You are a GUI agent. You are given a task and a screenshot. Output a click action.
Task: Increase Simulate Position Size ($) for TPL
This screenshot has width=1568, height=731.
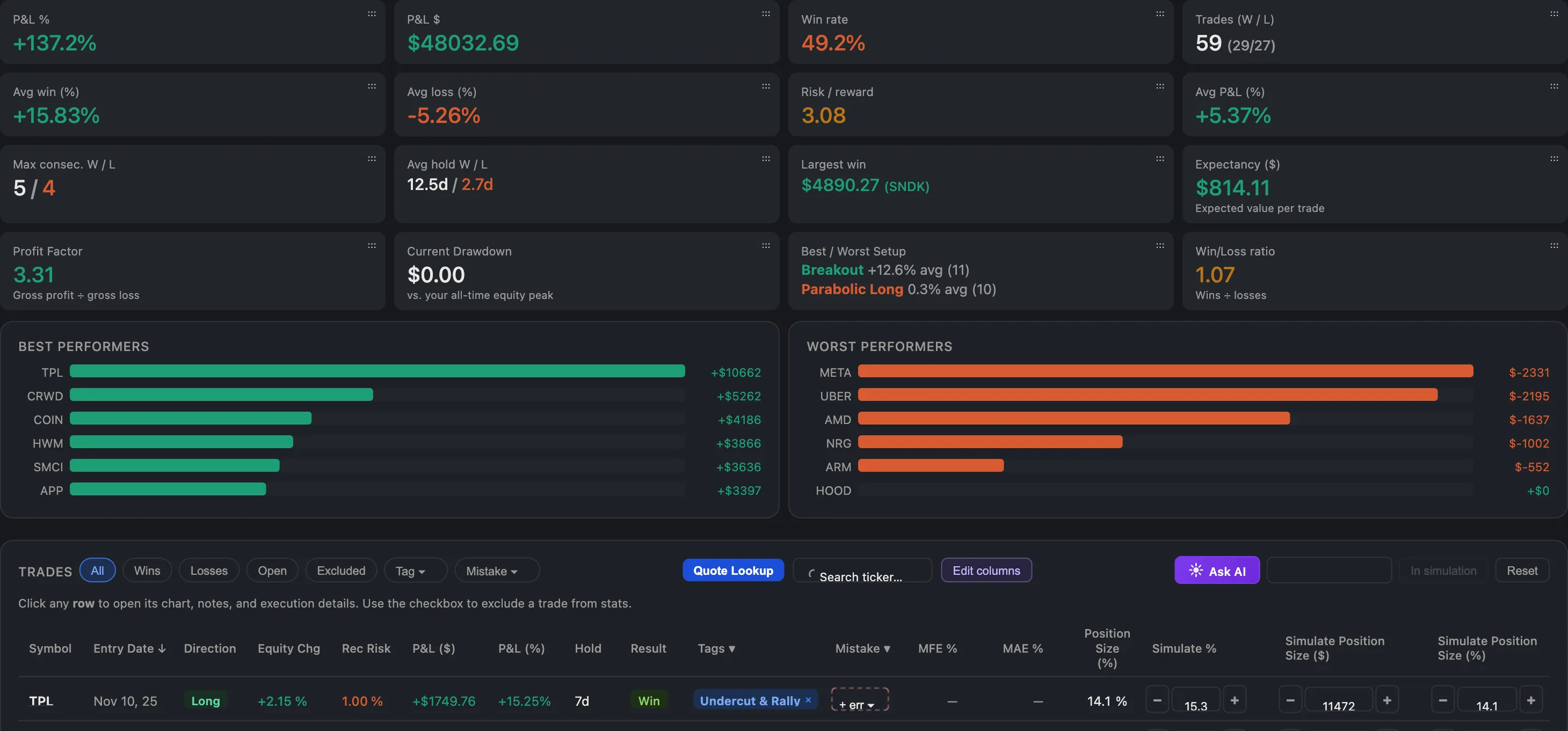[1386, 700]
